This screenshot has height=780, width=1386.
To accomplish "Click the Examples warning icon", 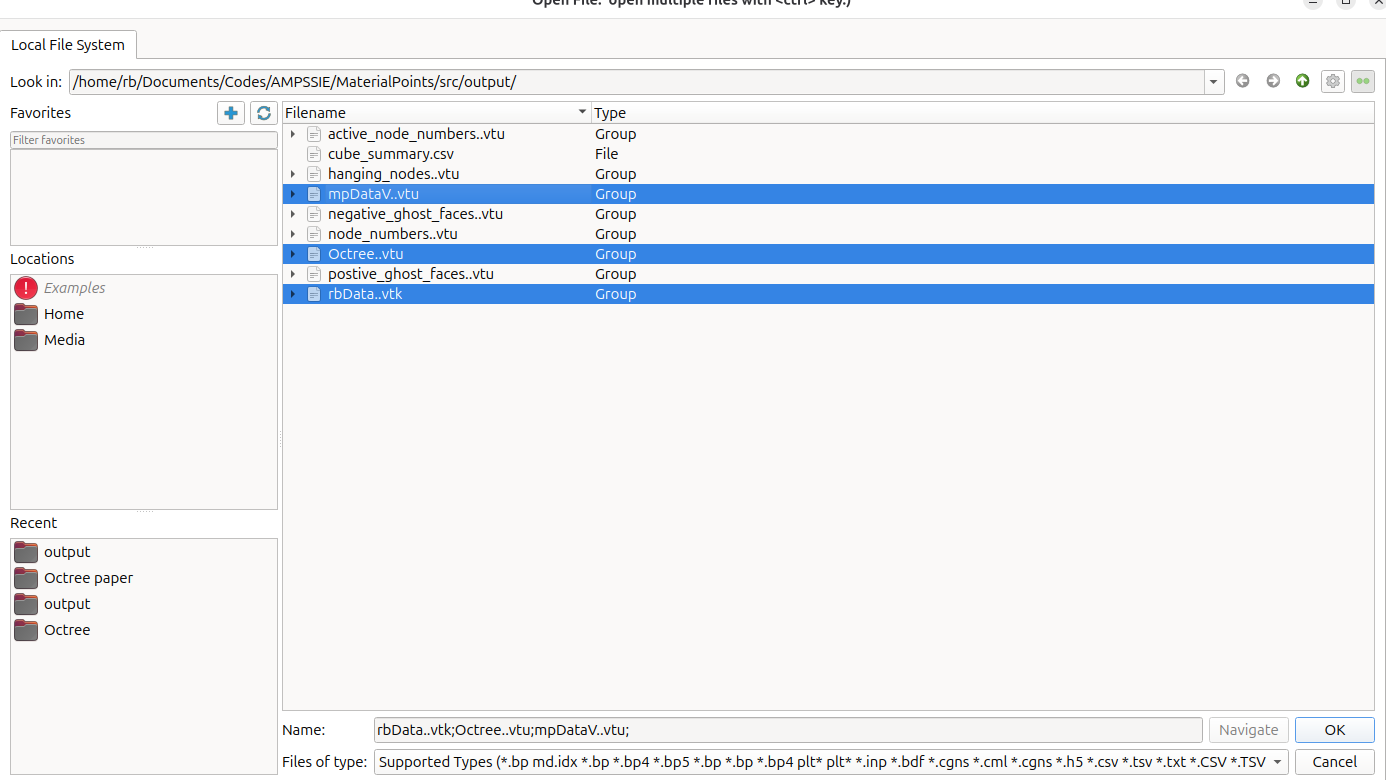I will (26, 288).
